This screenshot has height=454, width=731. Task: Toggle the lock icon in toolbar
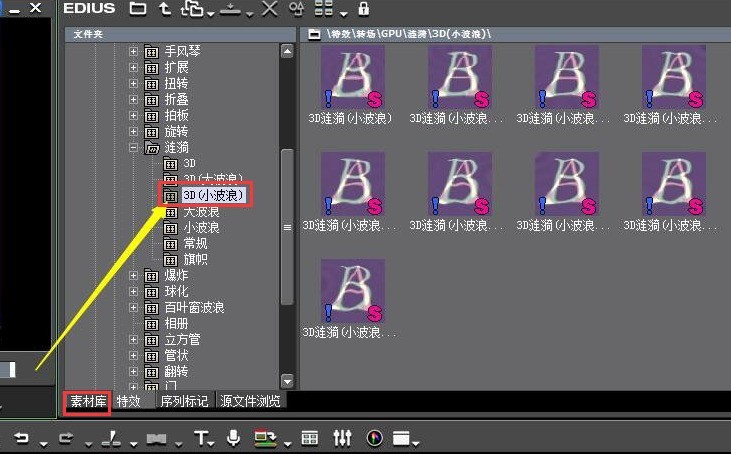[x=364, y=8]
